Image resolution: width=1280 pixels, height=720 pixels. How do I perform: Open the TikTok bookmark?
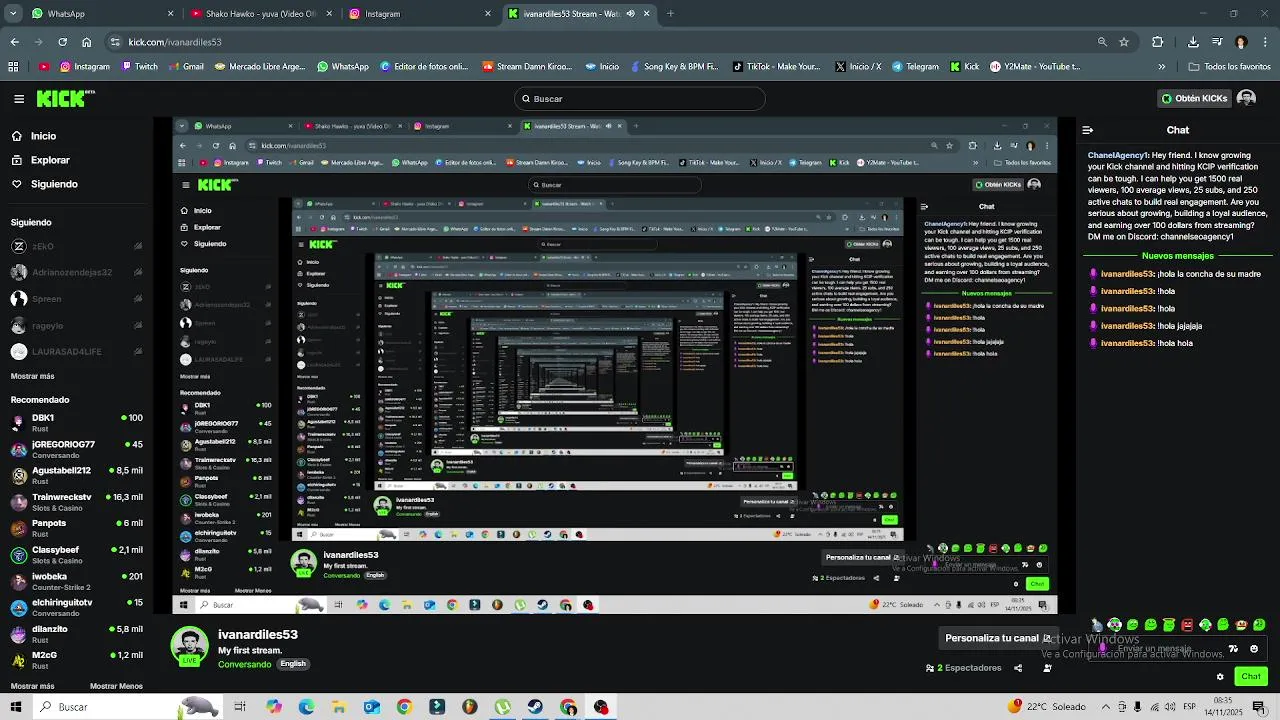tap(777, 67)
